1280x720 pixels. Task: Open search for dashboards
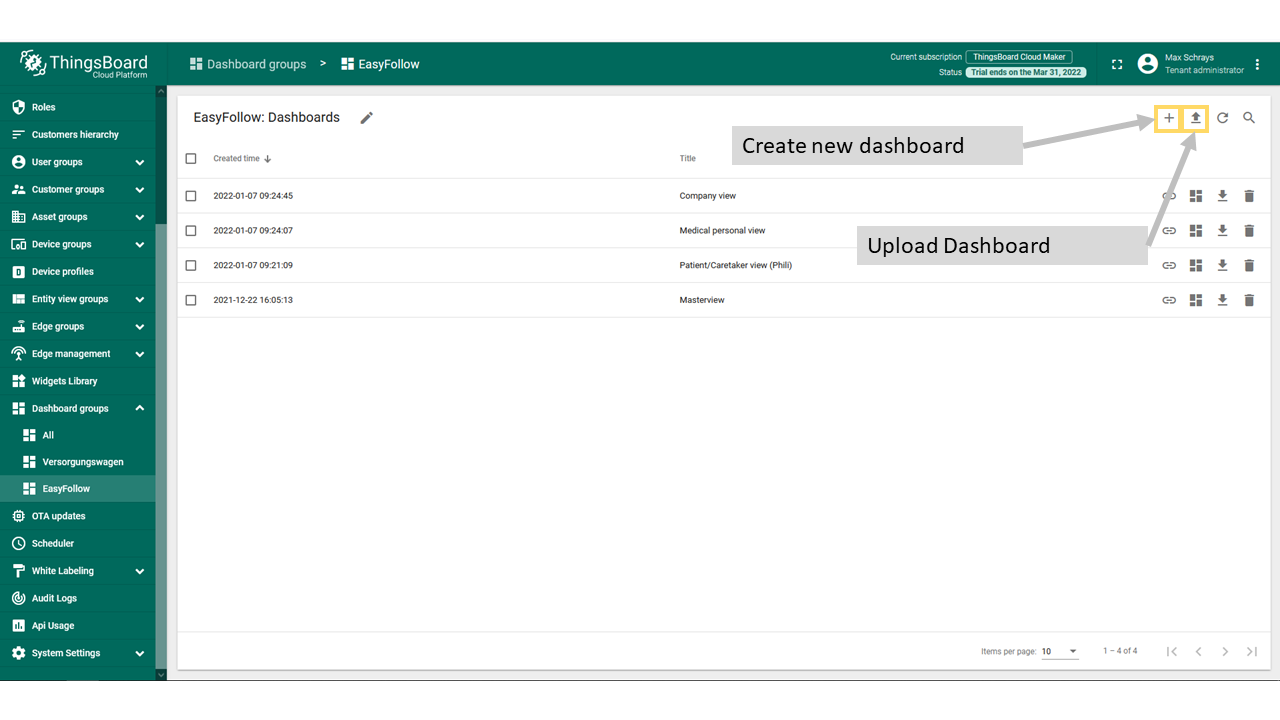[x=1248, y=118]
